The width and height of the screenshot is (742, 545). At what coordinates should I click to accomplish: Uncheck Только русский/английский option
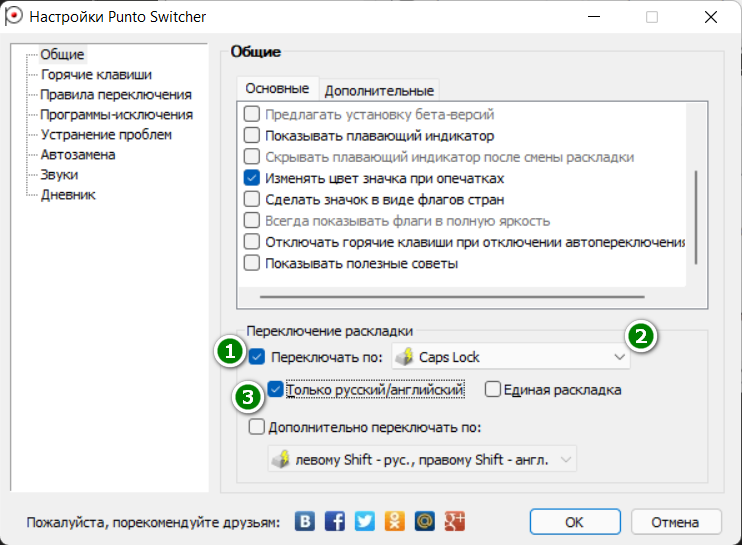275,389
